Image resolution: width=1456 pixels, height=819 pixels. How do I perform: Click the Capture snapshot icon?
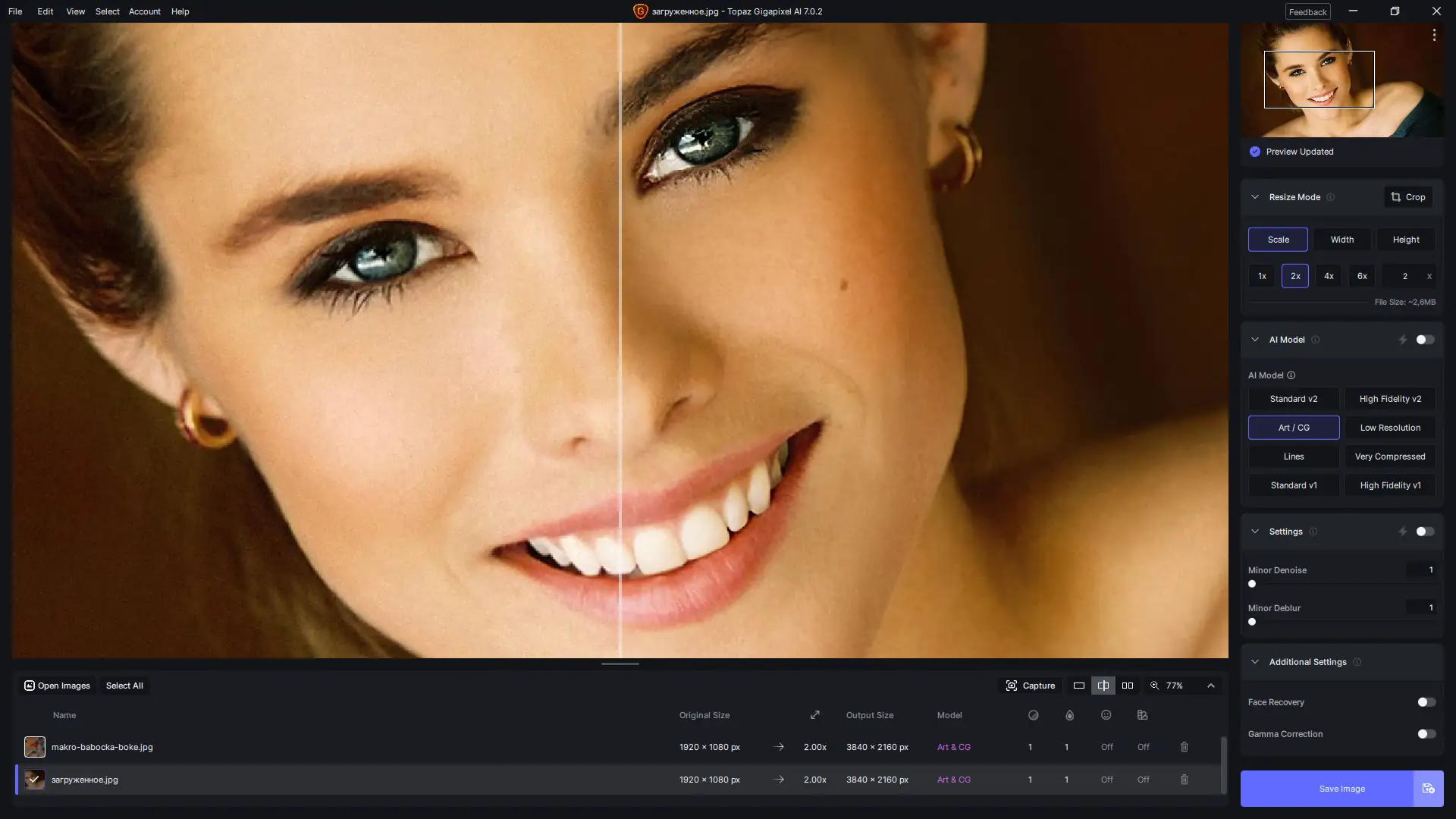[1012, 686]
